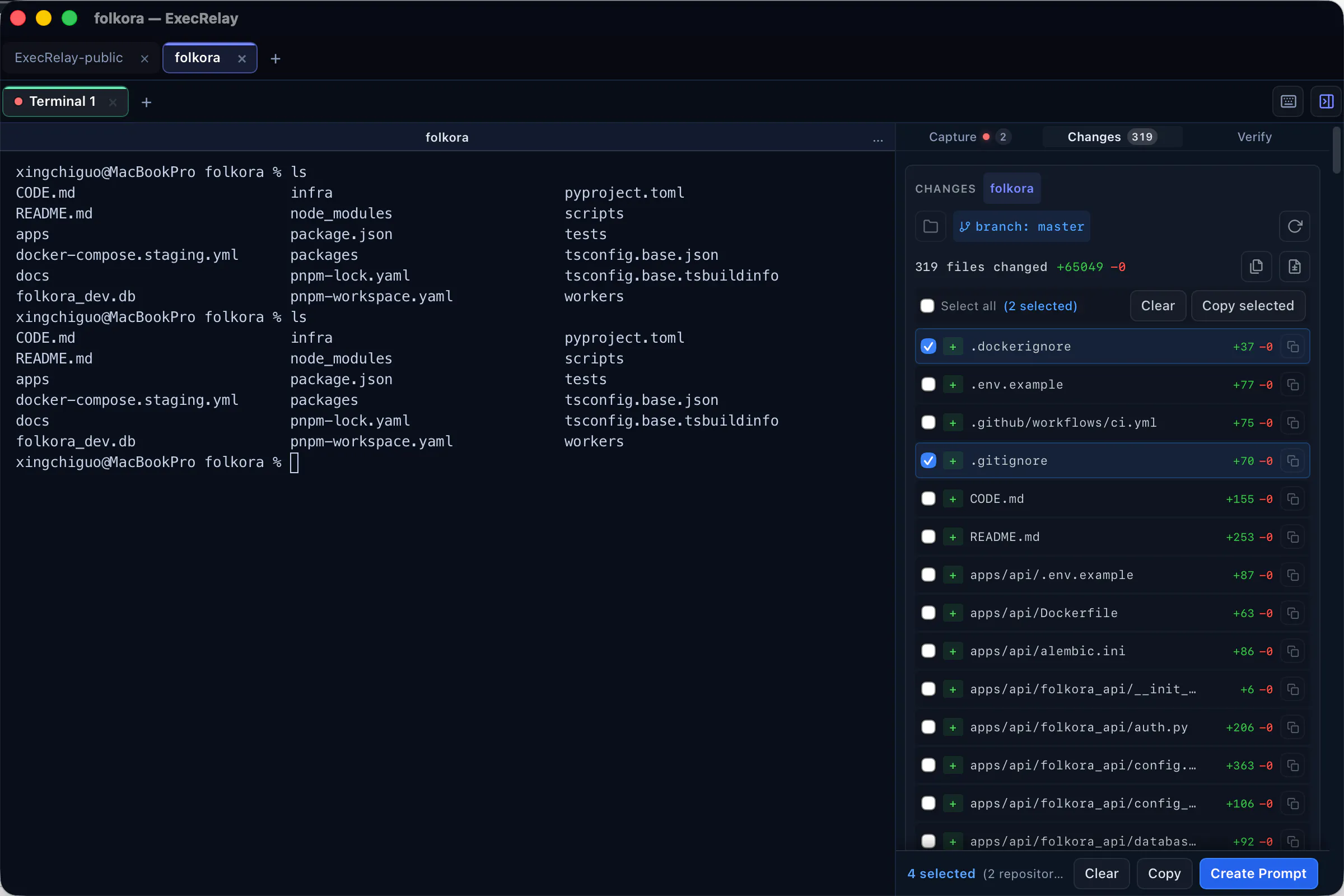This screenshot has height=896, width=1344.
Task: Check the README.md checkbox
Action: (928, 537)
